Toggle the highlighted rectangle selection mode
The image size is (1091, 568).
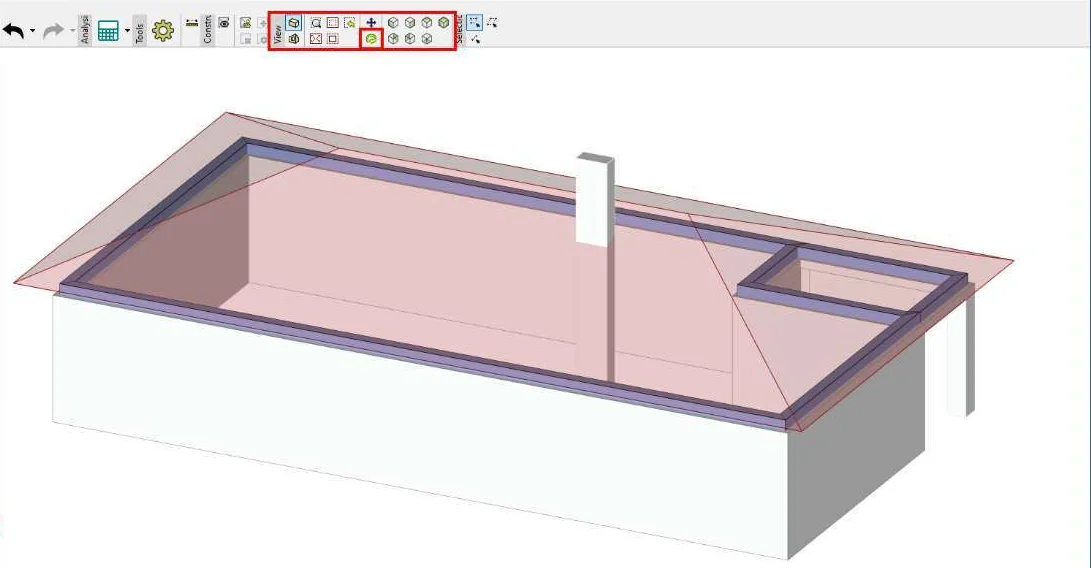pyautogui.click(x=475, y=23)
